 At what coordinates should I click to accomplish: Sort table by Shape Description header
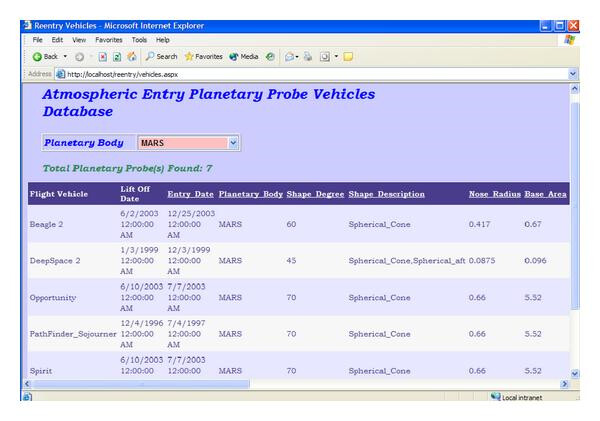[386, 194]
